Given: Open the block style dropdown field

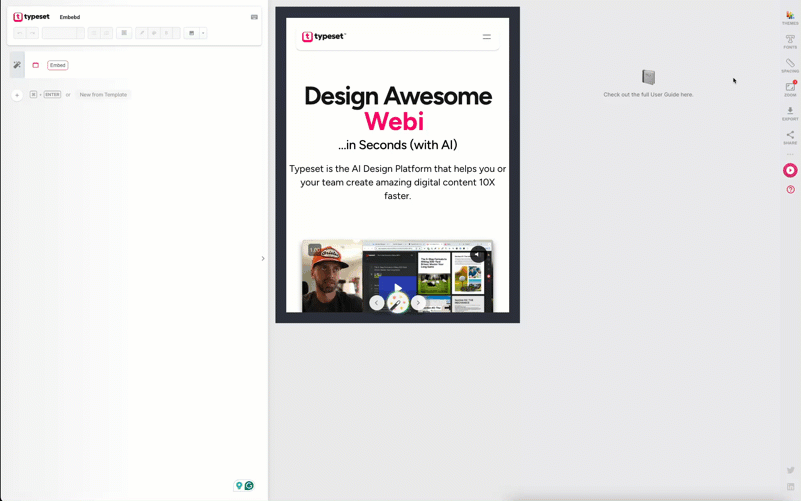Looking at the screenshot, I should point(63,33).
